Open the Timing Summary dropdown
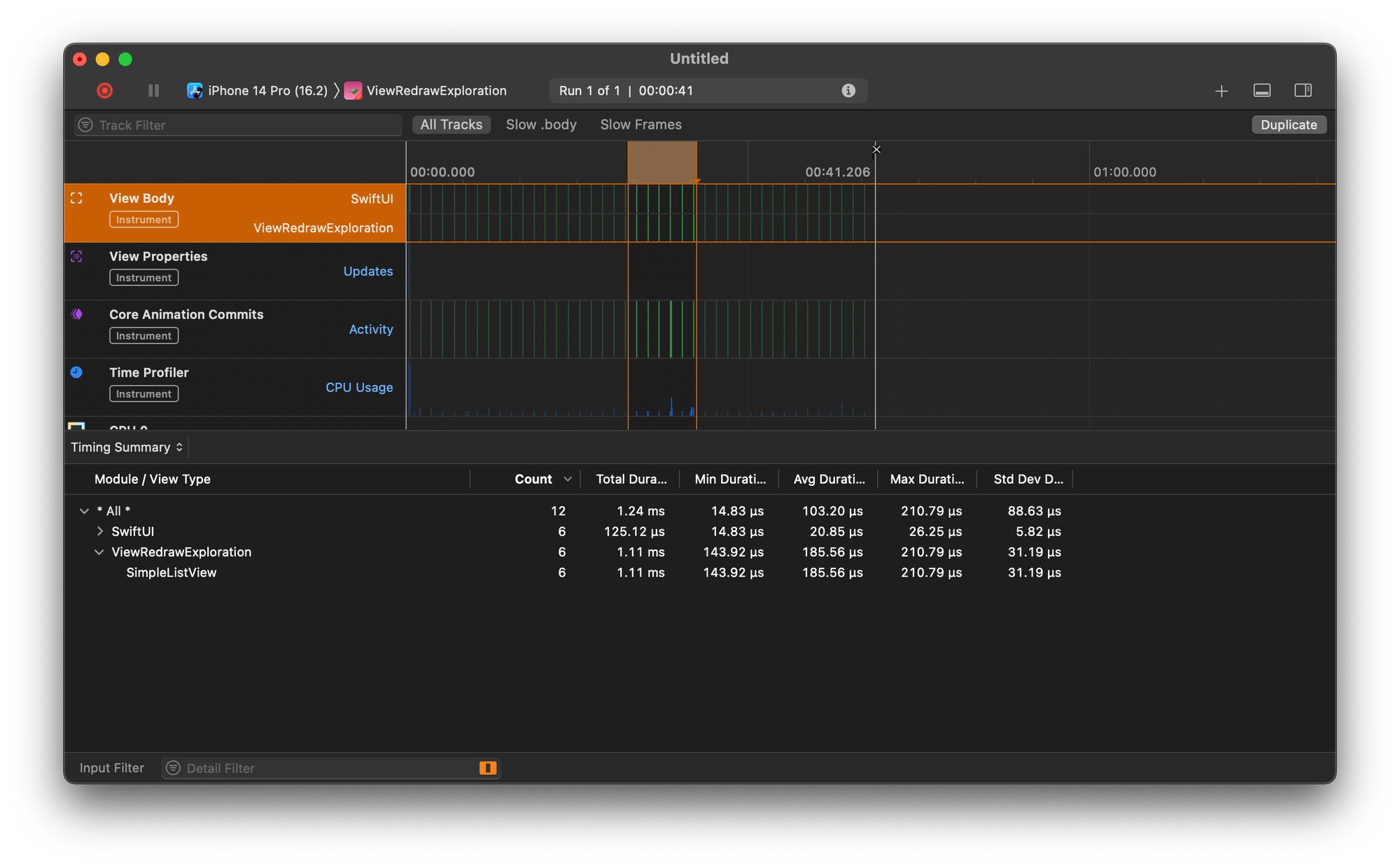 [127, 447]
